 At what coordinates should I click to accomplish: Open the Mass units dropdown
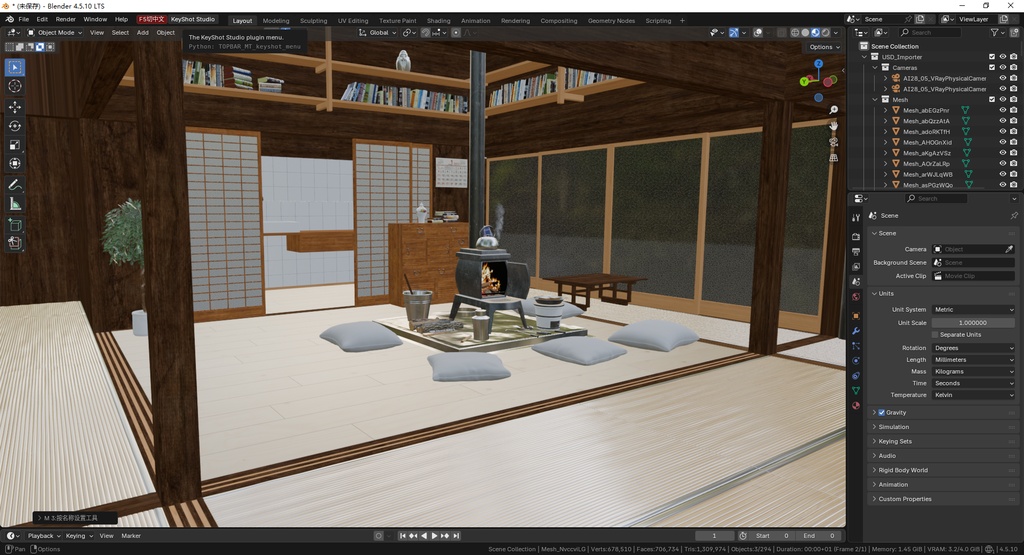point(973,372)
